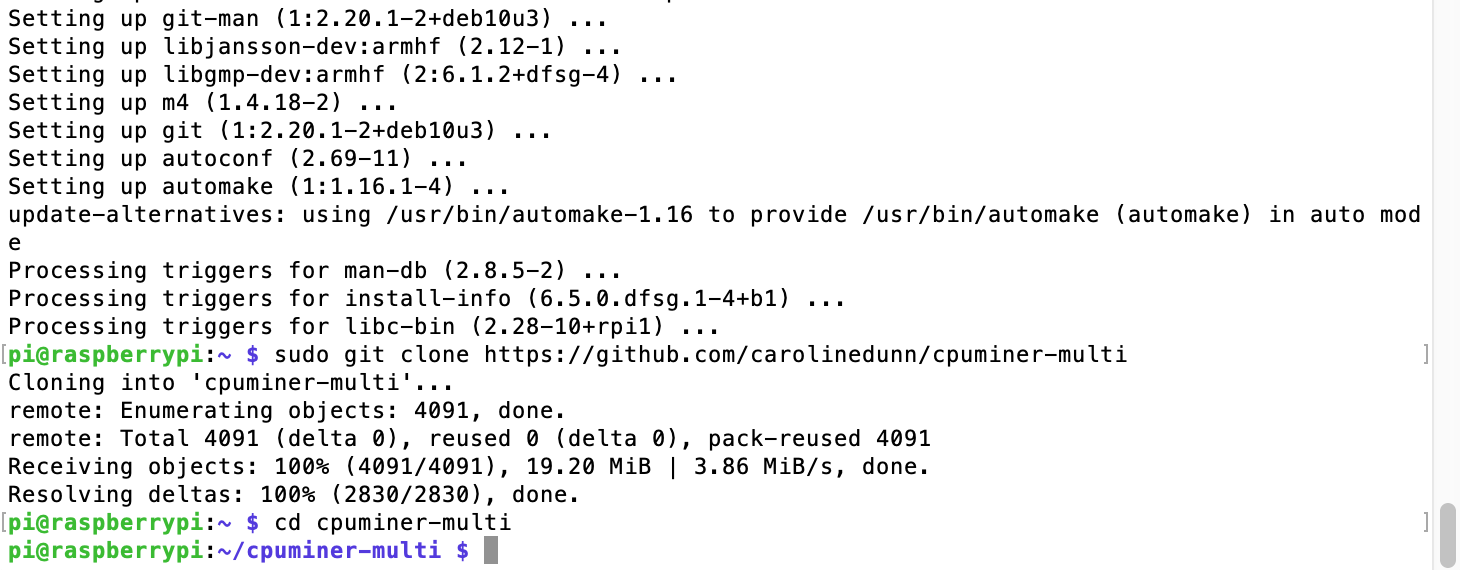
Task: Click the terminal scrollbar thumb
Action: (x=1447, y=535)
